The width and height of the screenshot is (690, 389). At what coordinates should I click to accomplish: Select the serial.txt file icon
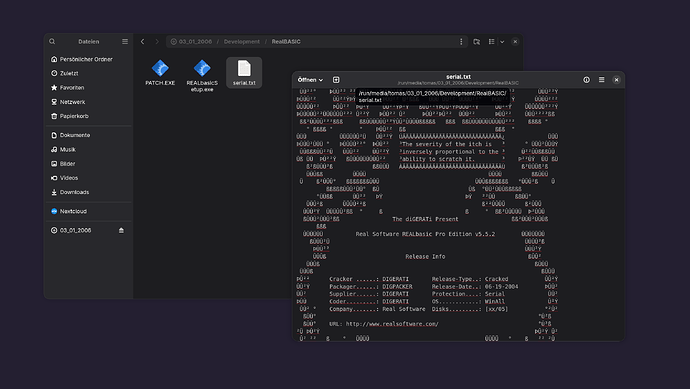(244, 73)
